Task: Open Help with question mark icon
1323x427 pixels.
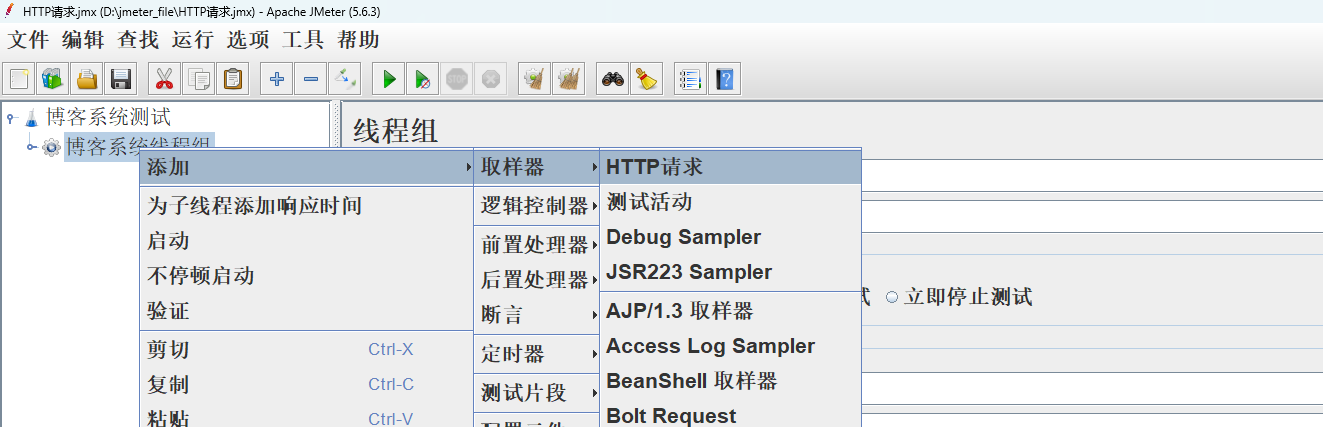Action: pyautogui.click(x=725, y=78)
